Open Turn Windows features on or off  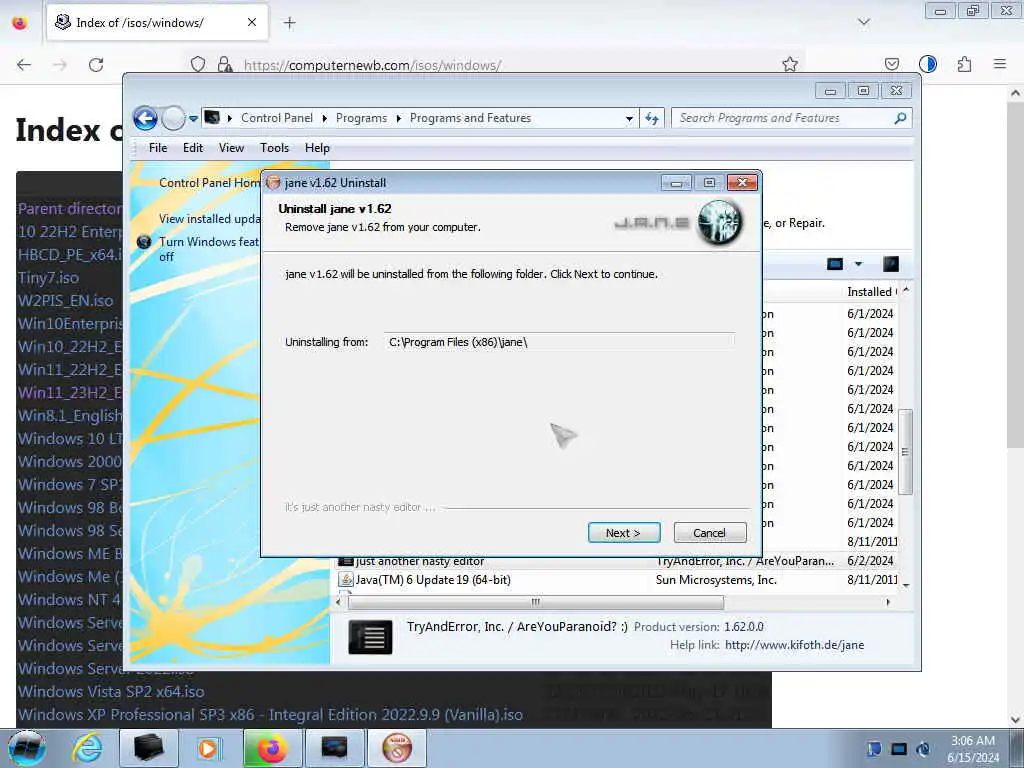point(209,249)
